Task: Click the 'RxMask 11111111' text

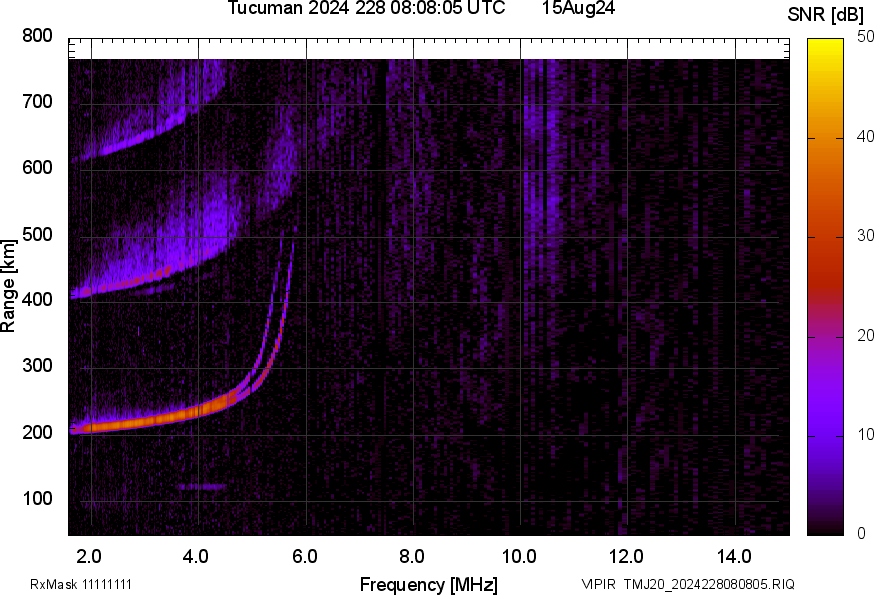Action: tap(81, 584)
